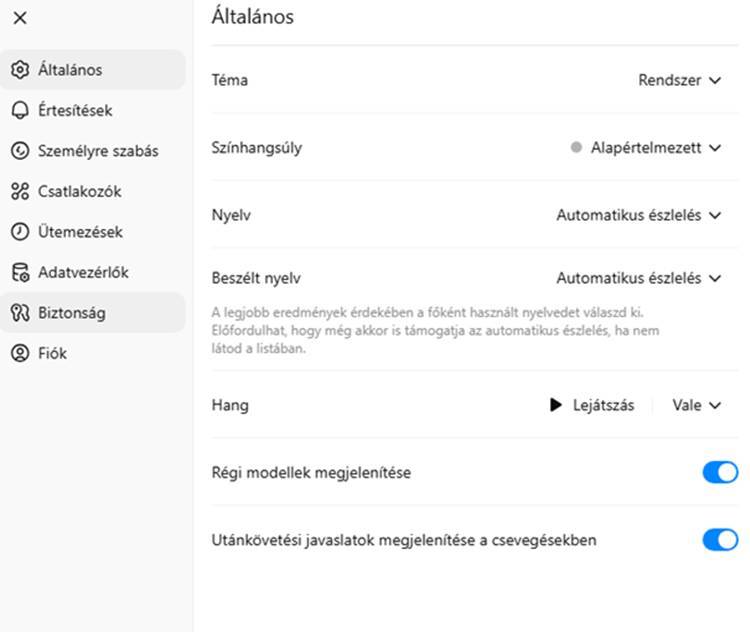750x632 pixels.
Task: Open the Beszélt nyelv dropdown
Action: coord(639,278)
